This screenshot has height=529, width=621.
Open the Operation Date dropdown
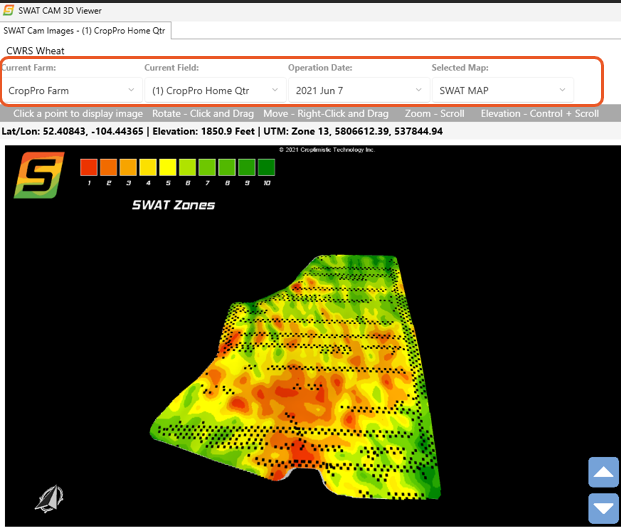click(359, 91)
